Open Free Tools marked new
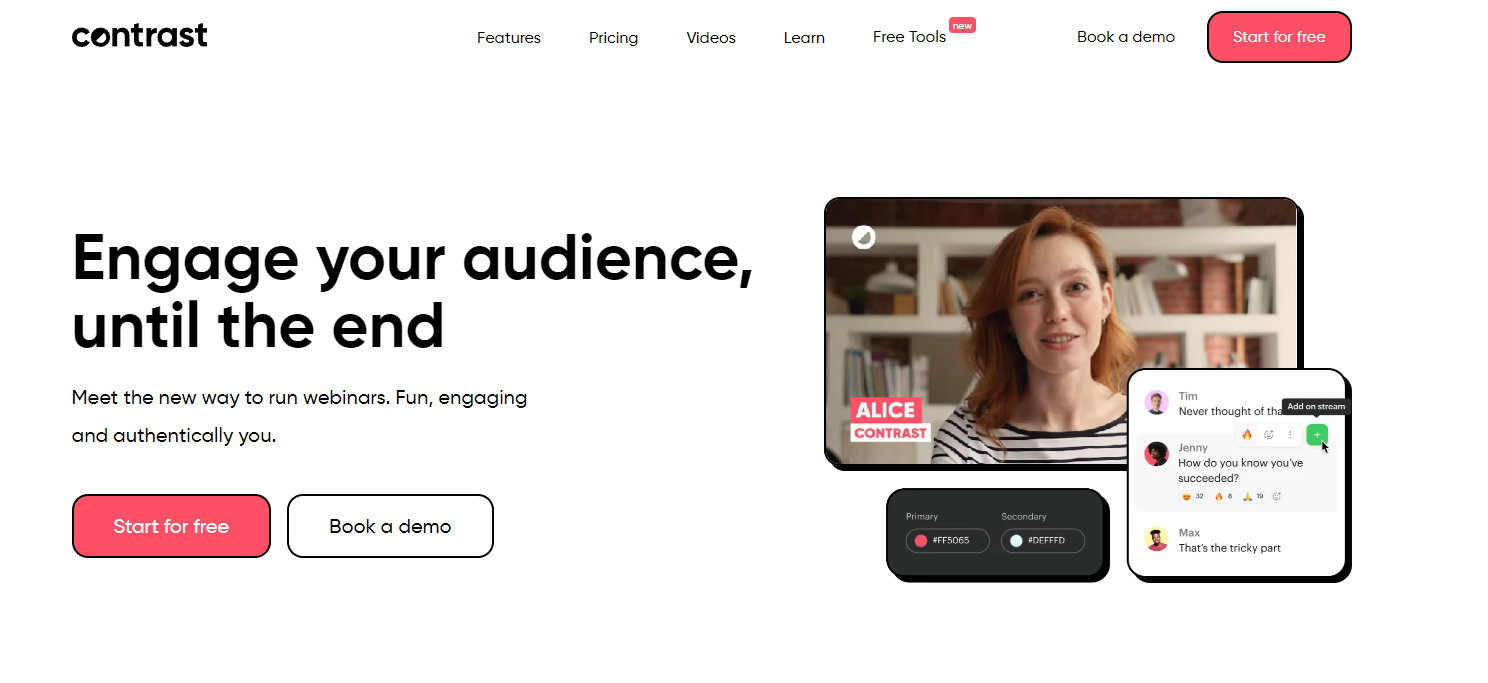 (x=909, y=37)
